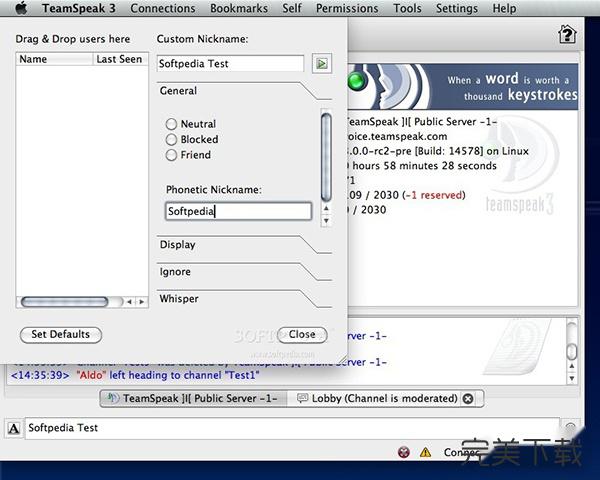Image resolution: width=600 pixels, height=480 pixels.
Task: Click the contacts list scroll left arrow
Action: [129, 302]
